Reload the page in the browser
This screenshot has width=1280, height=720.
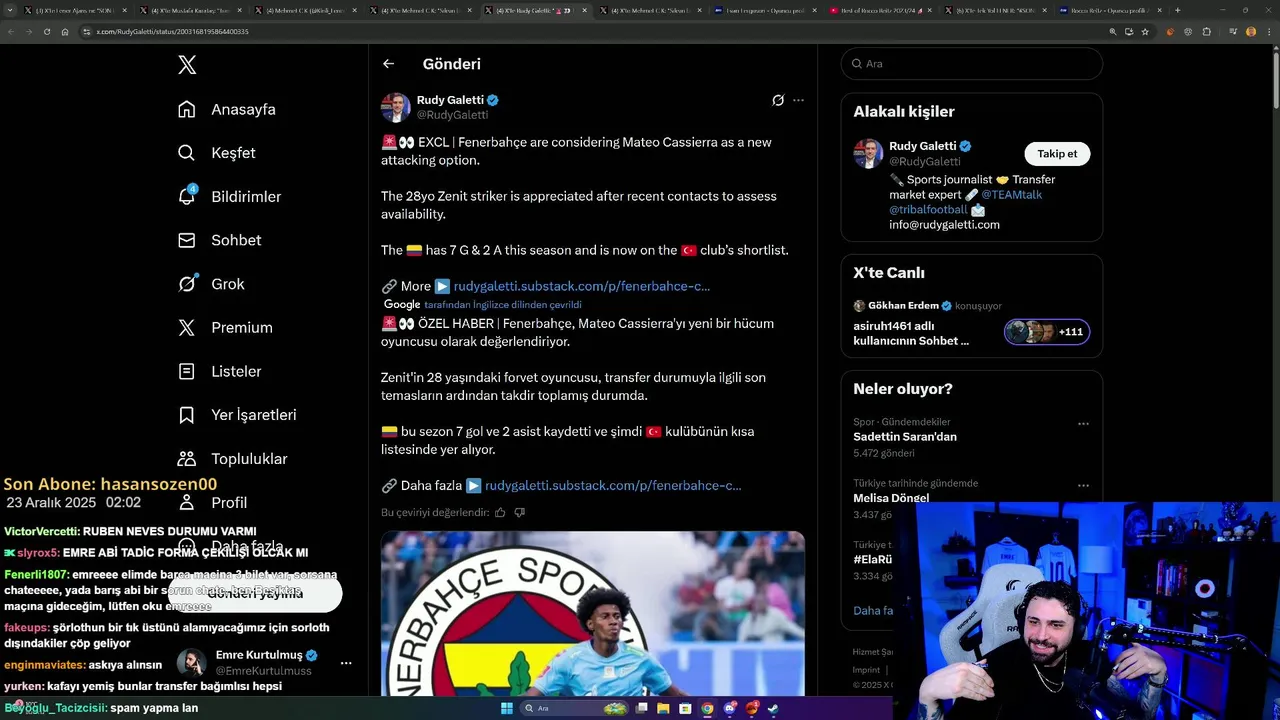[47, 32]
